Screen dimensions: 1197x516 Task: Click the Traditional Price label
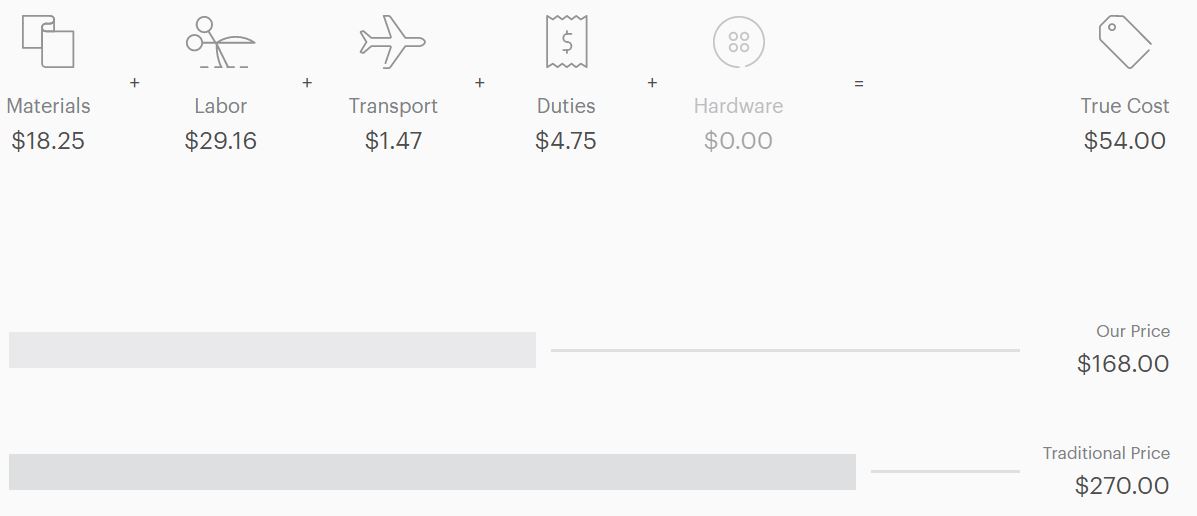click(1106, 453)
